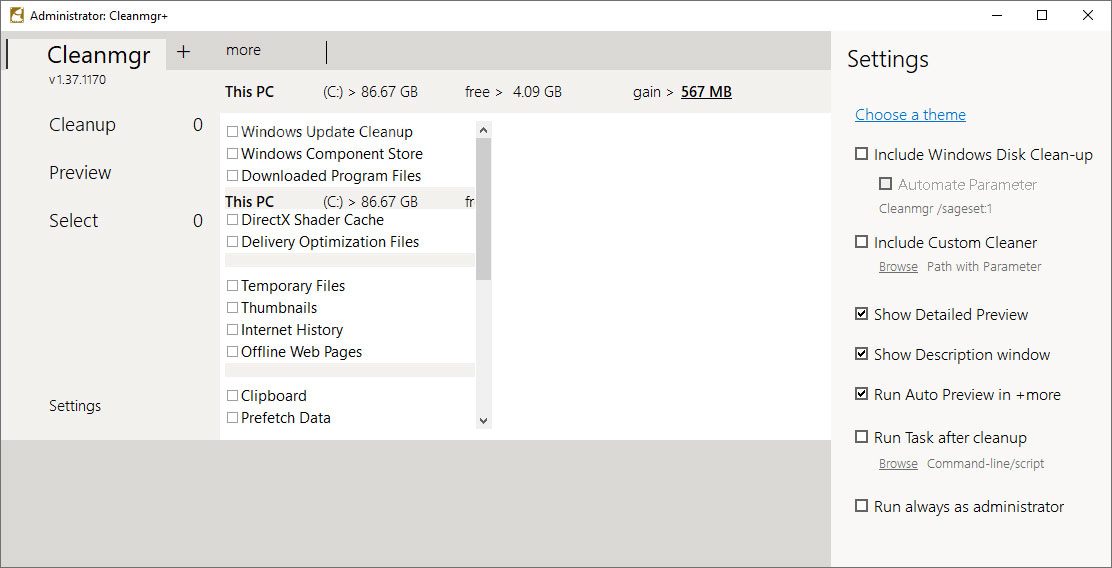This screenshot has height=568, width=1112.
Task: Check Windows Update Cleanup
Action: coord(232,132)
